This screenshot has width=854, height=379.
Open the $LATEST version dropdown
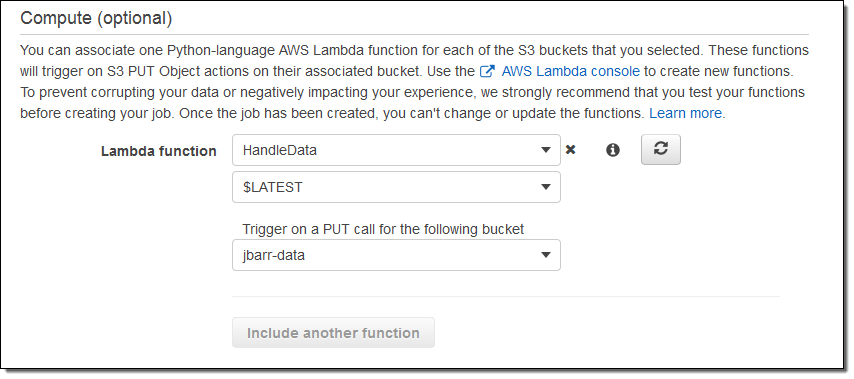click(x=396, y=187)
